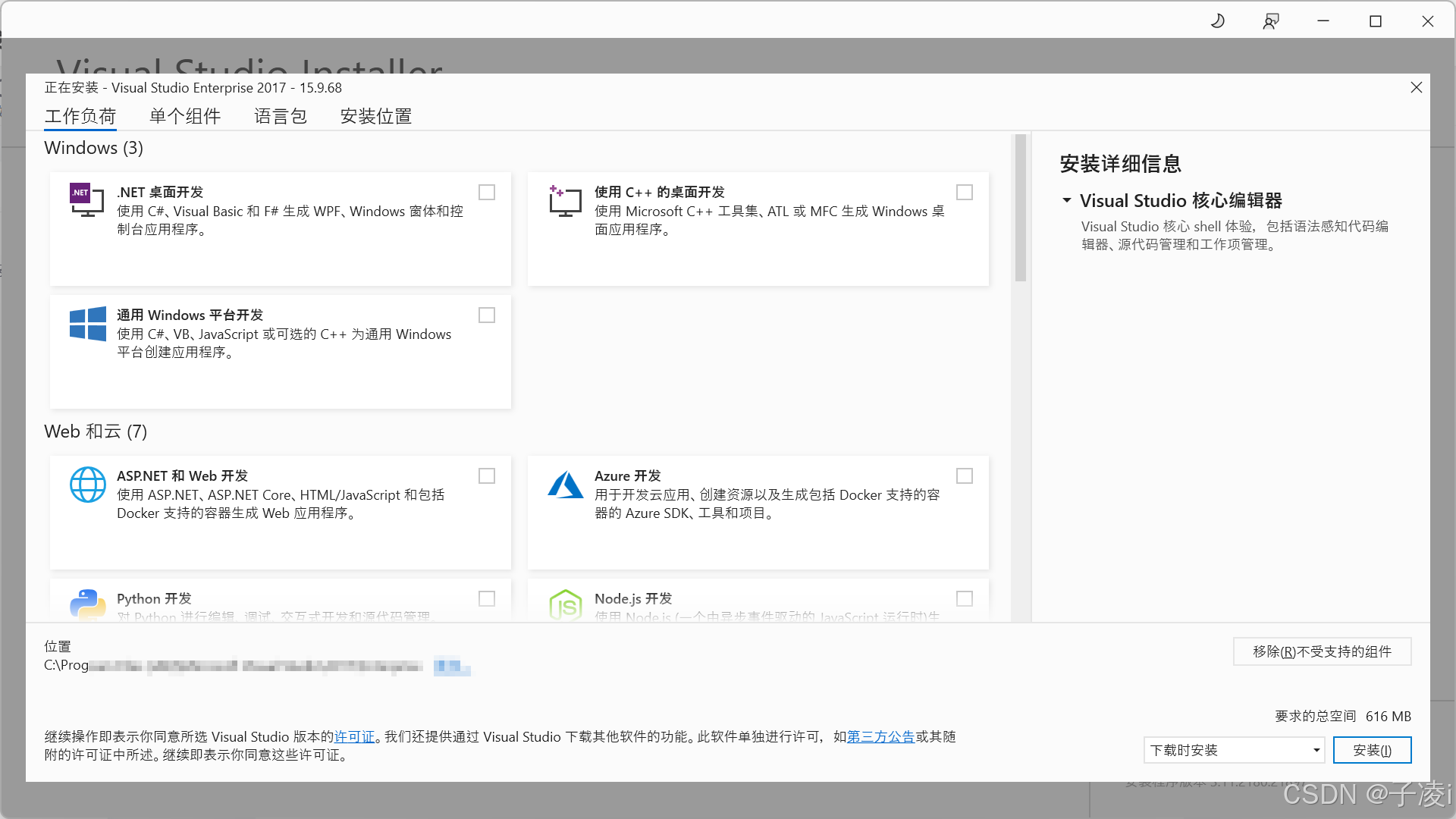
Task: Click the Azure development logo icon
Action: coord(565,485)
